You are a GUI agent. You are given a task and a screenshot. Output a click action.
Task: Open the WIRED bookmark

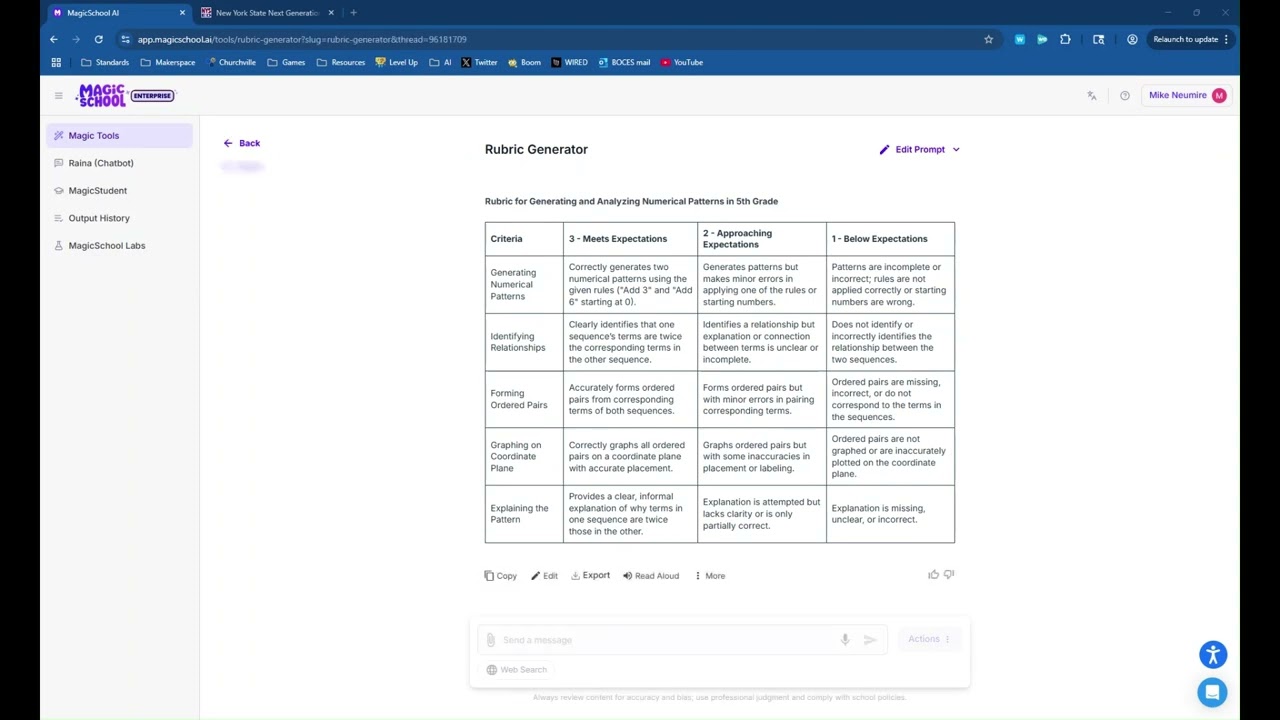click(570, 62)
